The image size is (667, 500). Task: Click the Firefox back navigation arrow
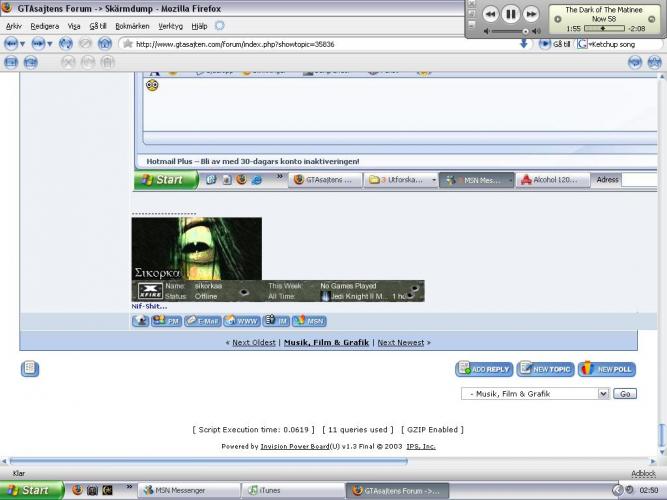11,44
